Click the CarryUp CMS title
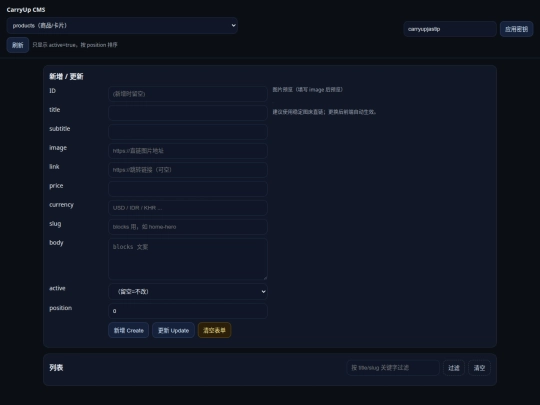The image size is (540, 405). pyautogui.click(x=26, y=10)
